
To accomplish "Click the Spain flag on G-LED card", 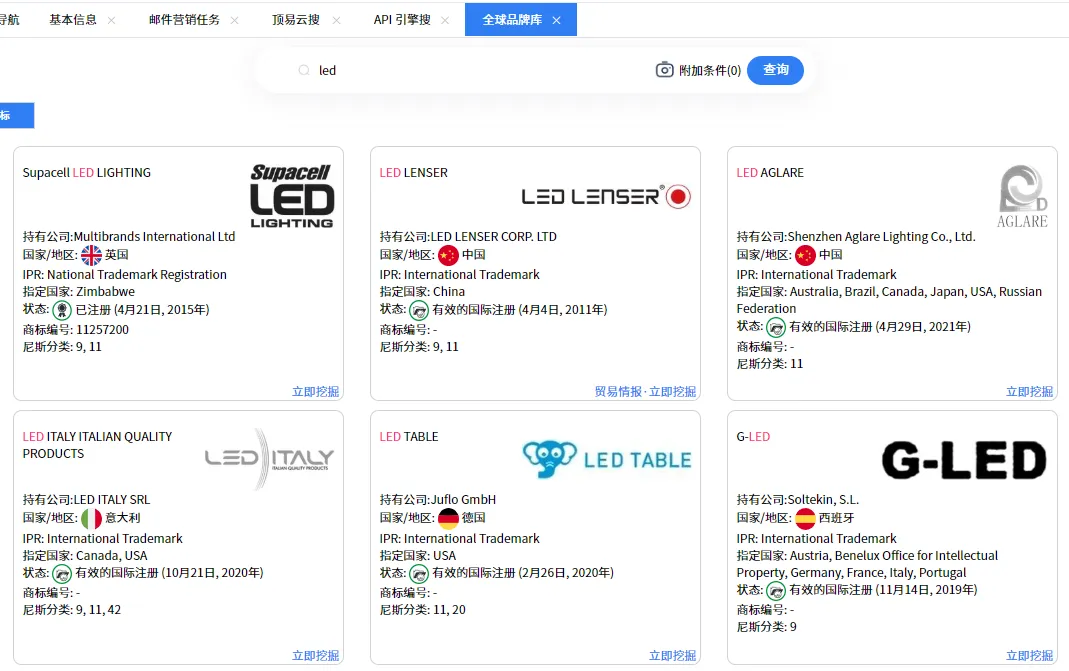I will tap(805, 518).
